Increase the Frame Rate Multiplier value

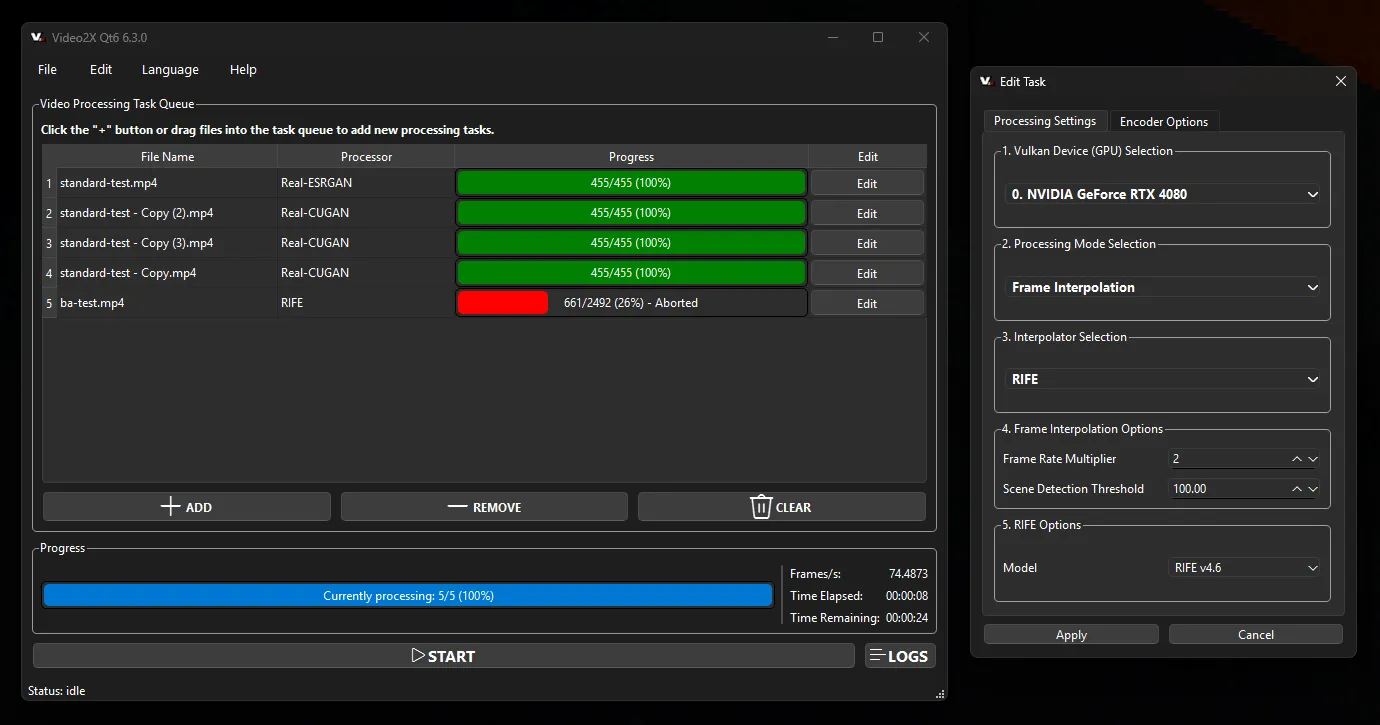tap(1297, 459)
